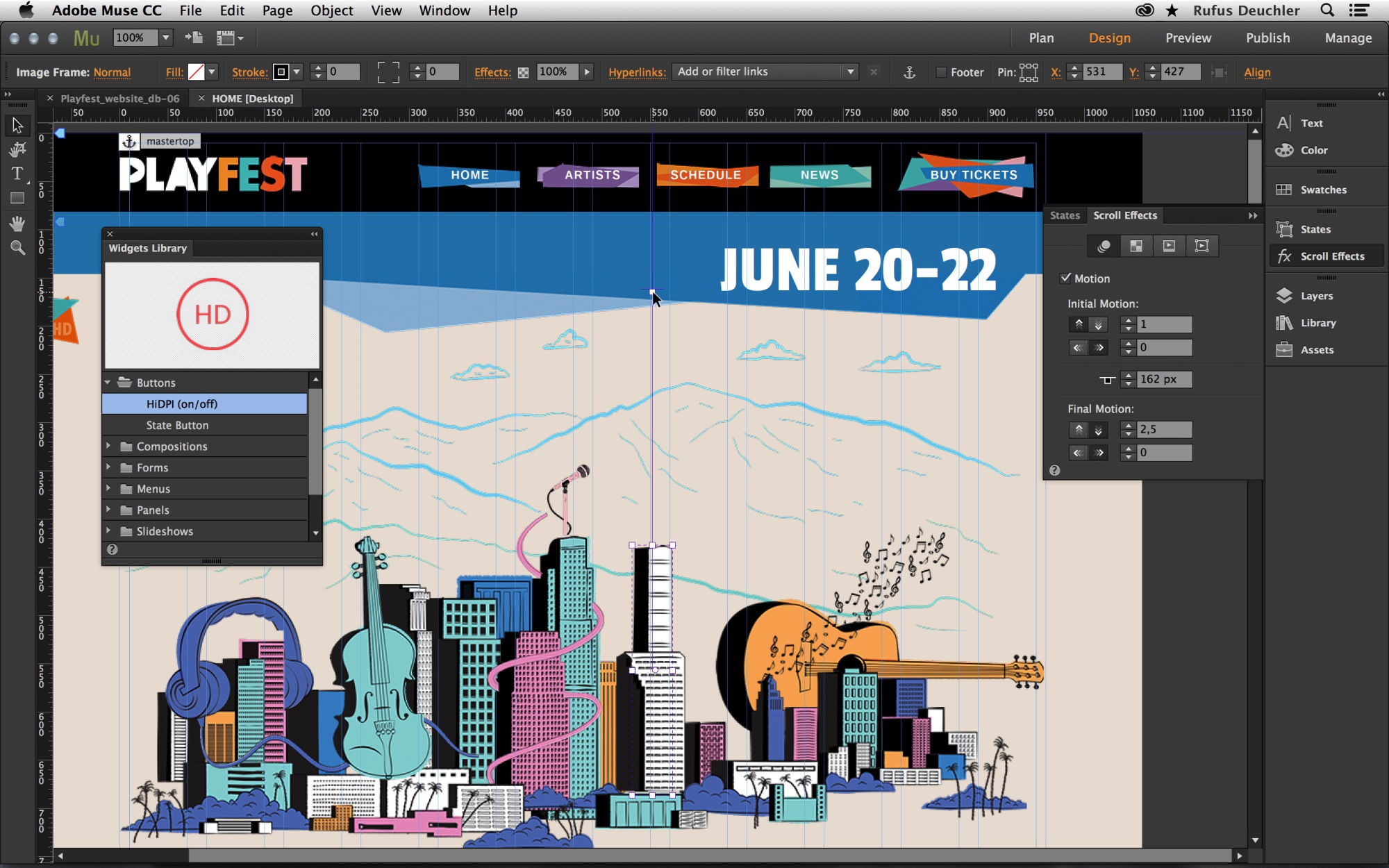Select the Zoom magnifier tool
The height and width of the screenshot is (868, 1389).
17,248
